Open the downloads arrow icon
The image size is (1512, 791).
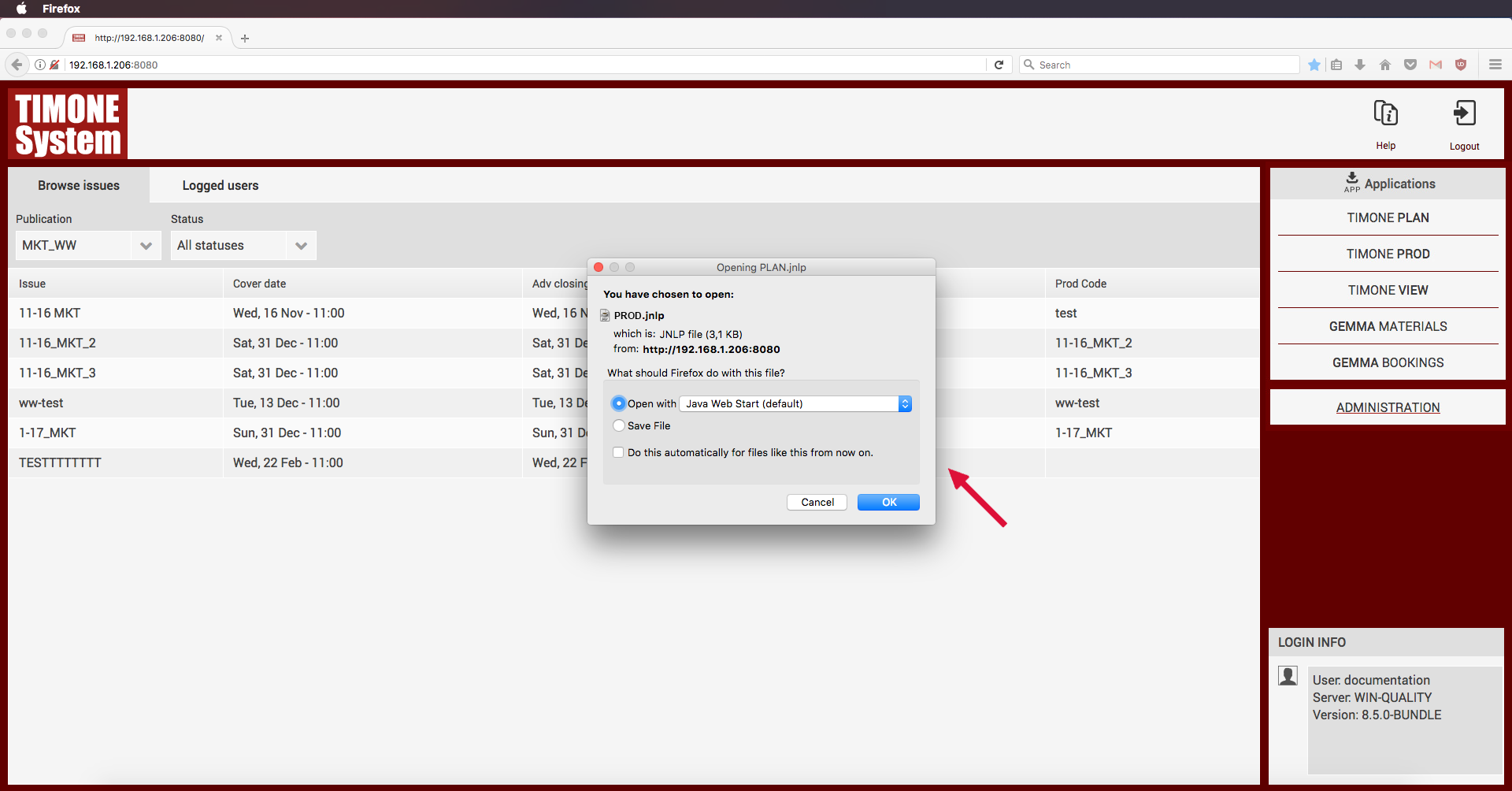click(x=1360, y=65)
